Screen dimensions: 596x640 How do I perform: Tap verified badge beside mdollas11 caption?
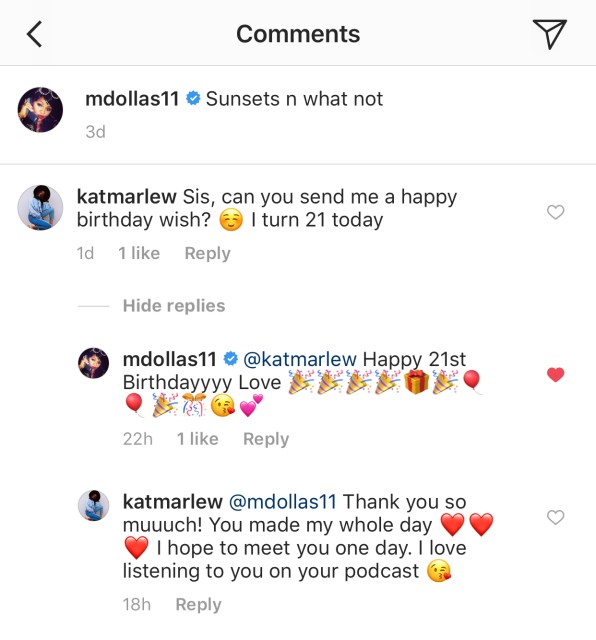coord(193,99)
